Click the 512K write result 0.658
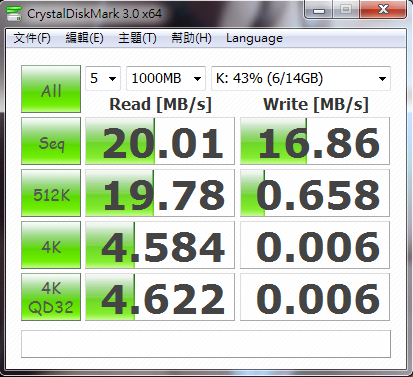This screenshot has height=377, width=413. (315, 193)
